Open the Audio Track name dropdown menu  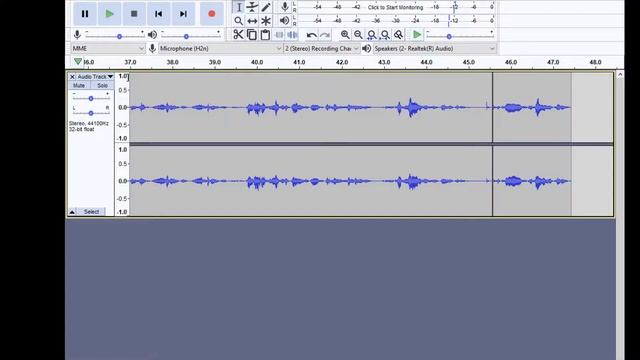(x=96, y=77)
